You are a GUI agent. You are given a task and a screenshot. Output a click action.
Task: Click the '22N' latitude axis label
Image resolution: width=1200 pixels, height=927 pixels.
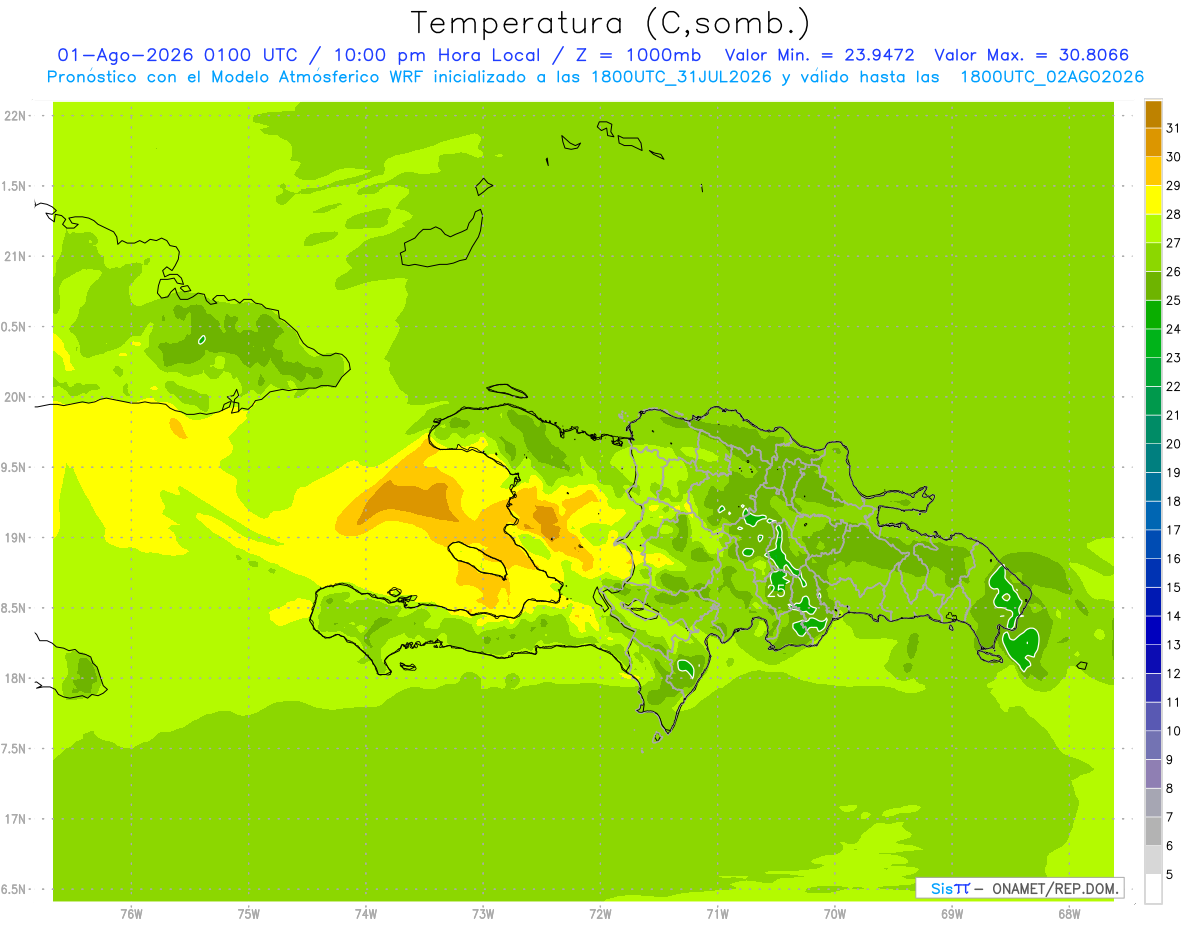(x=16, y=116)
